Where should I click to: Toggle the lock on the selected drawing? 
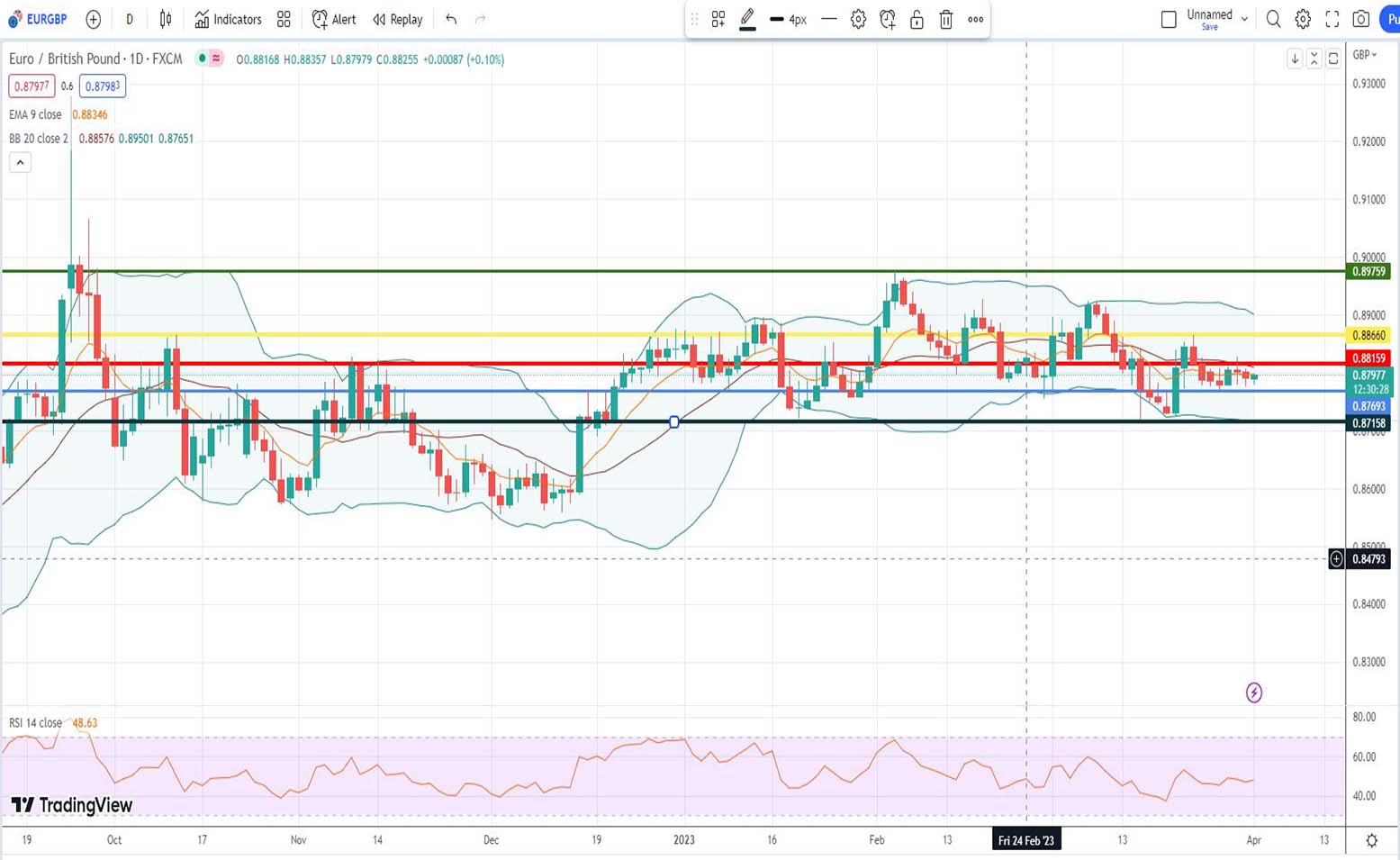917,19
